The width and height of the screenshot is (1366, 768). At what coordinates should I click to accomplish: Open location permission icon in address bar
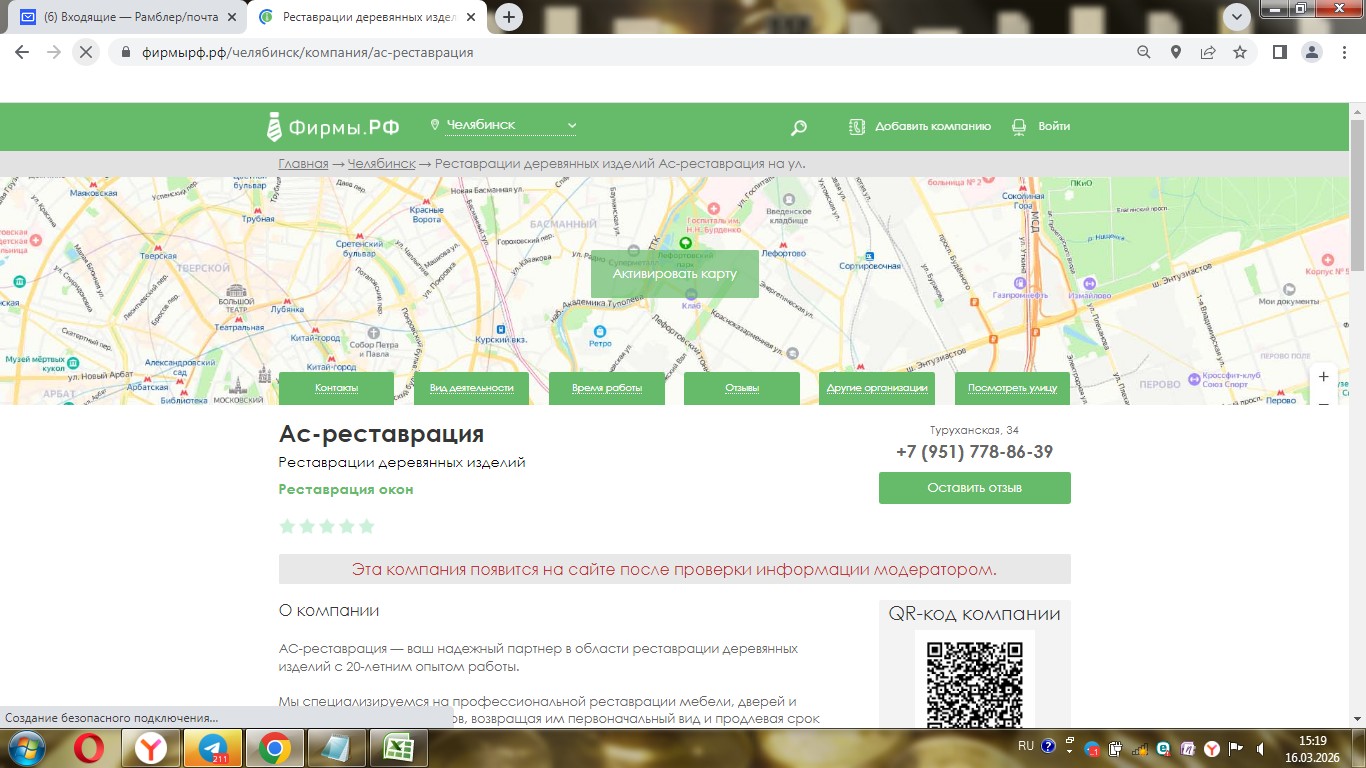1176,52
